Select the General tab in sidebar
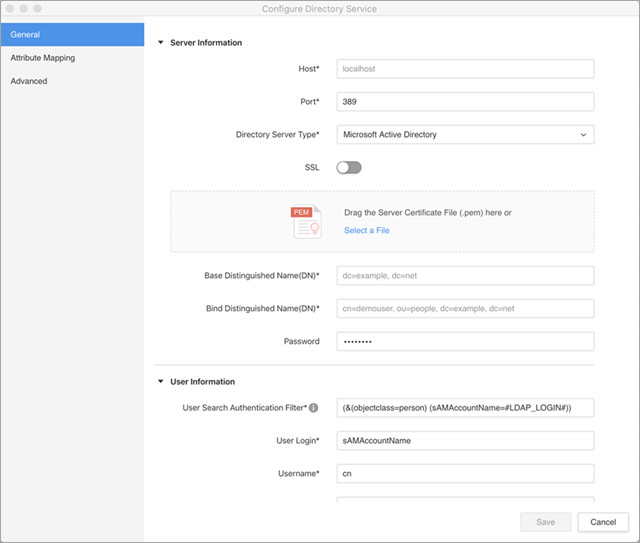This screenshot has height=543, width=640. [x=72, y=35]
